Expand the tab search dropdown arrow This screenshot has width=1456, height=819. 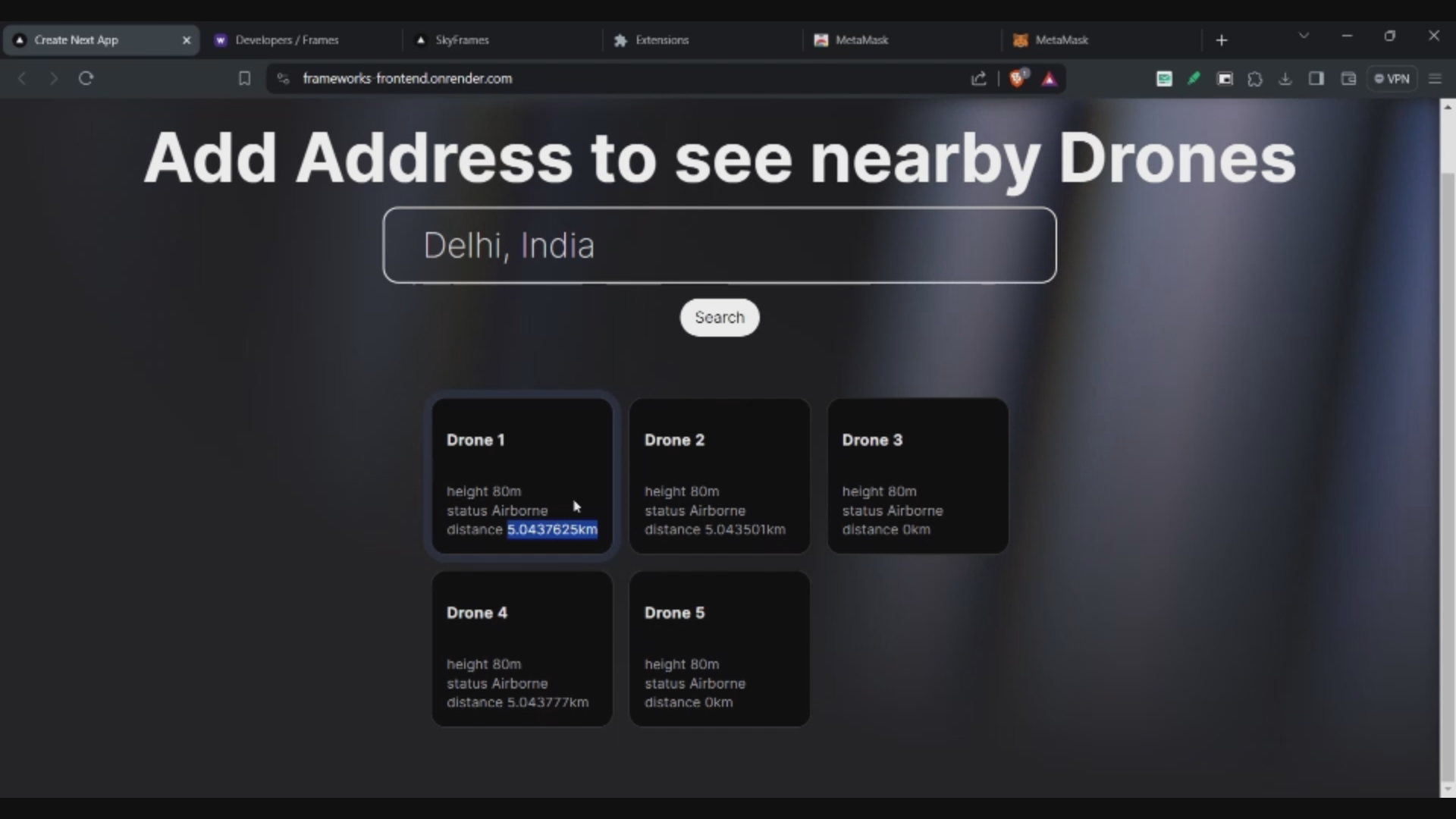coord(1304,36)
